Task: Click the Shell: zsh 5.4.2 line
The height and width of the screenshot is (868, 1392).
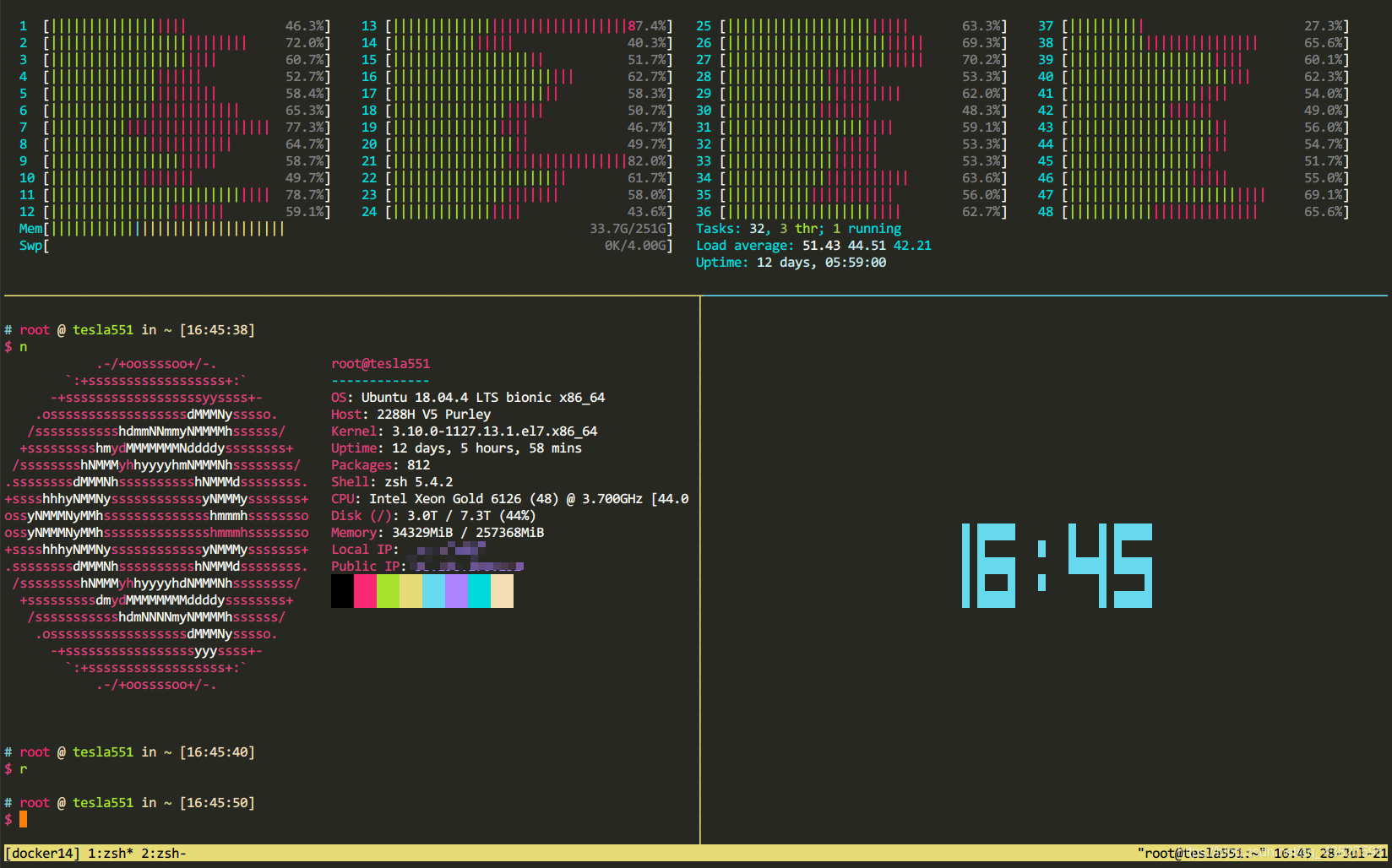Action: 392,482
